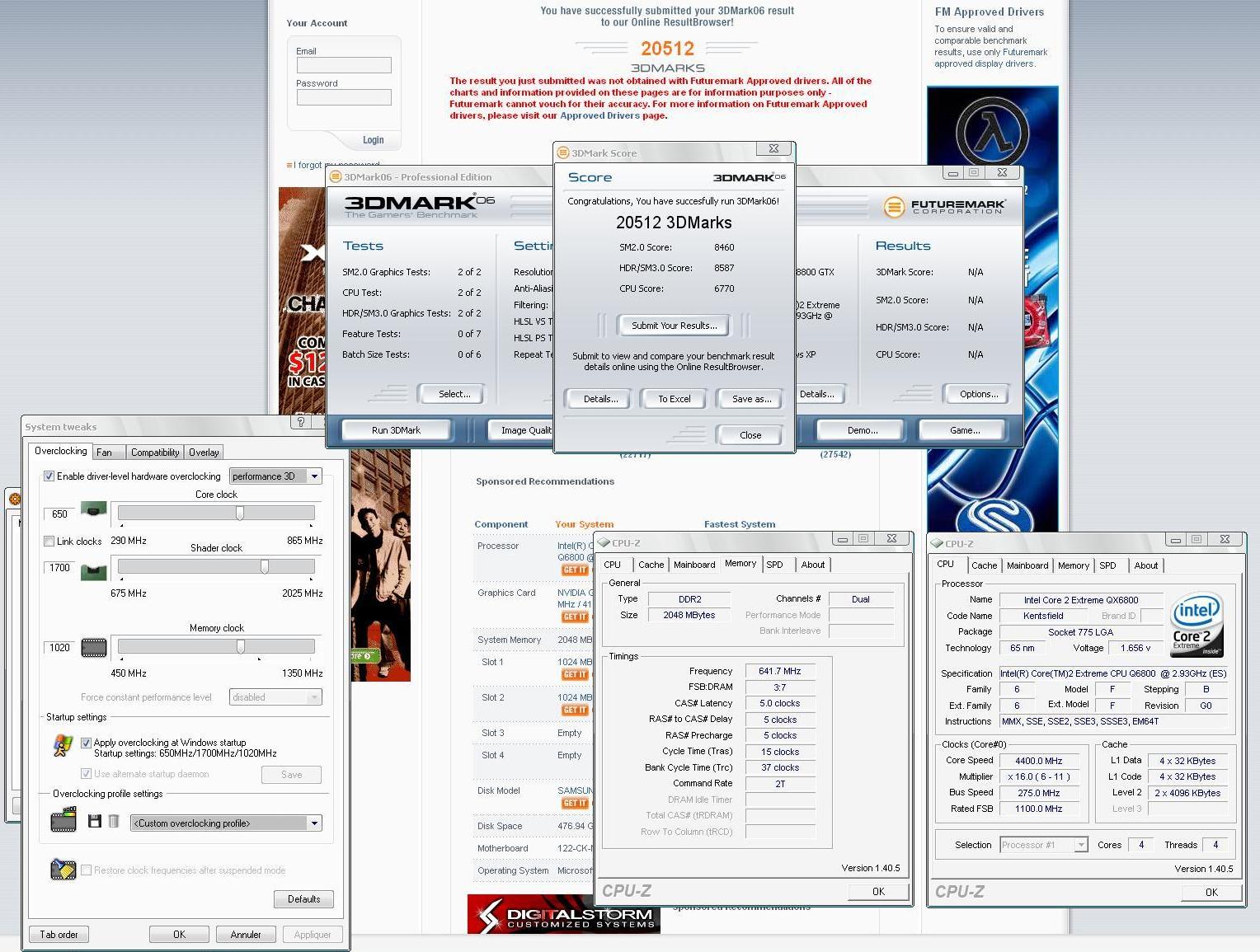
Task: Enable the Link clocks checkbox
Action: (49, 541)
